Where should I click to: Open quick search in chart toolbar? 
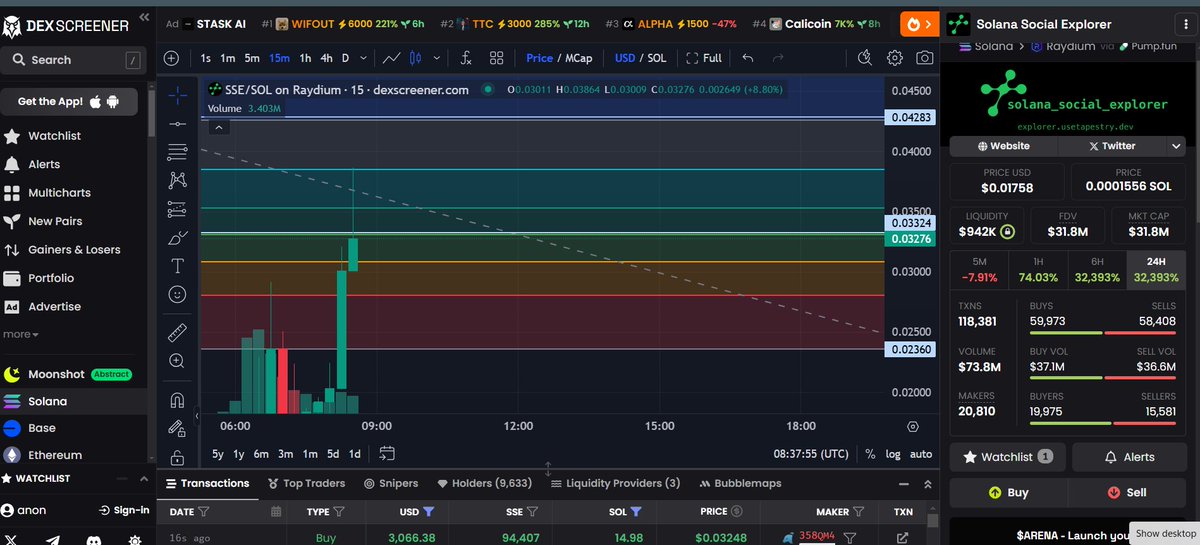pyautogui.click(x=866, y=58)
